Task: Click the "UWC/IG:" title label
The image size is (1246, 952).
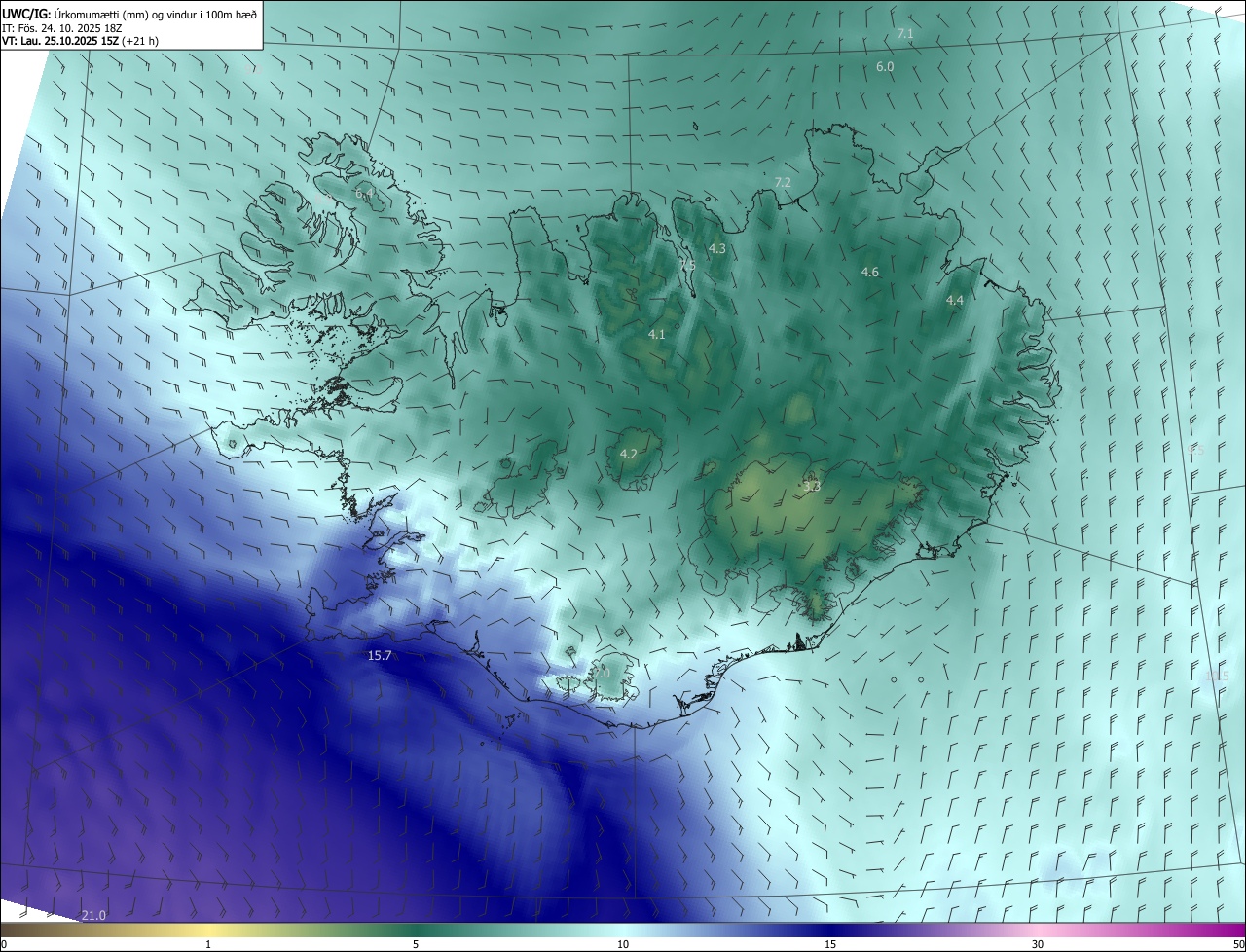Action: pos(26,13)
